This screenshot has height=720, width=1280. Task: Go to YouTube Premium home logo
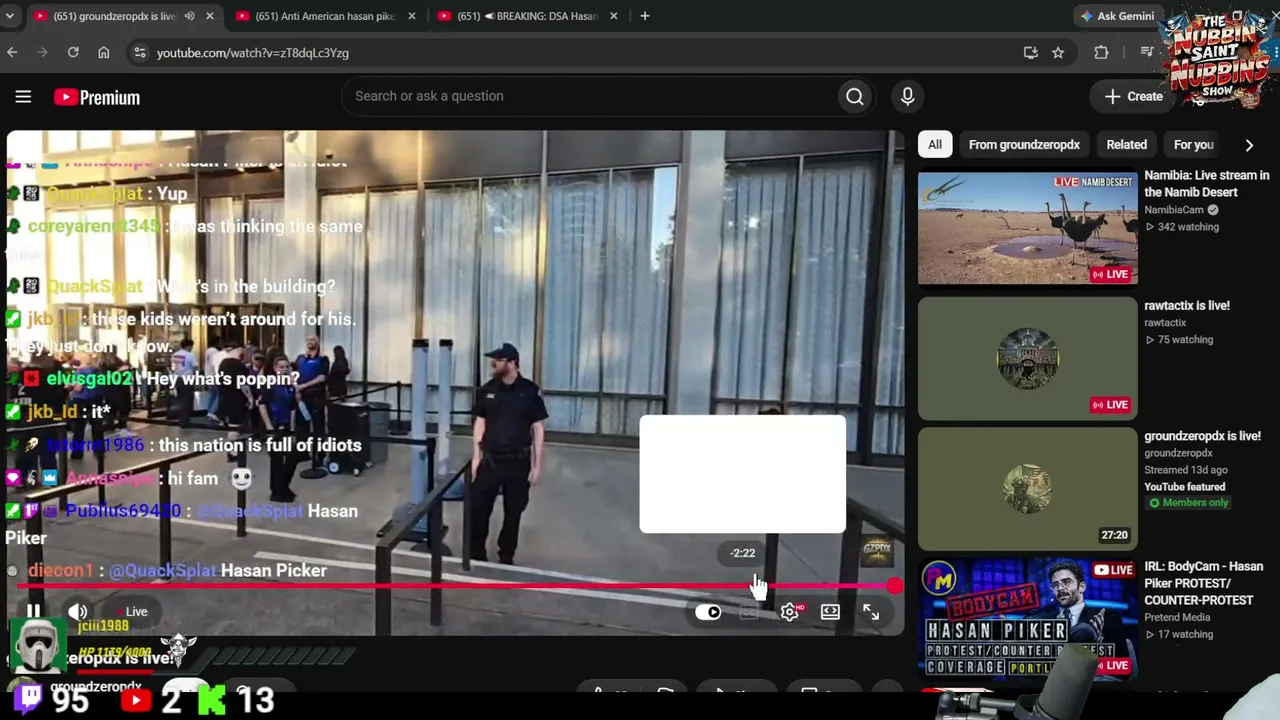97,97
